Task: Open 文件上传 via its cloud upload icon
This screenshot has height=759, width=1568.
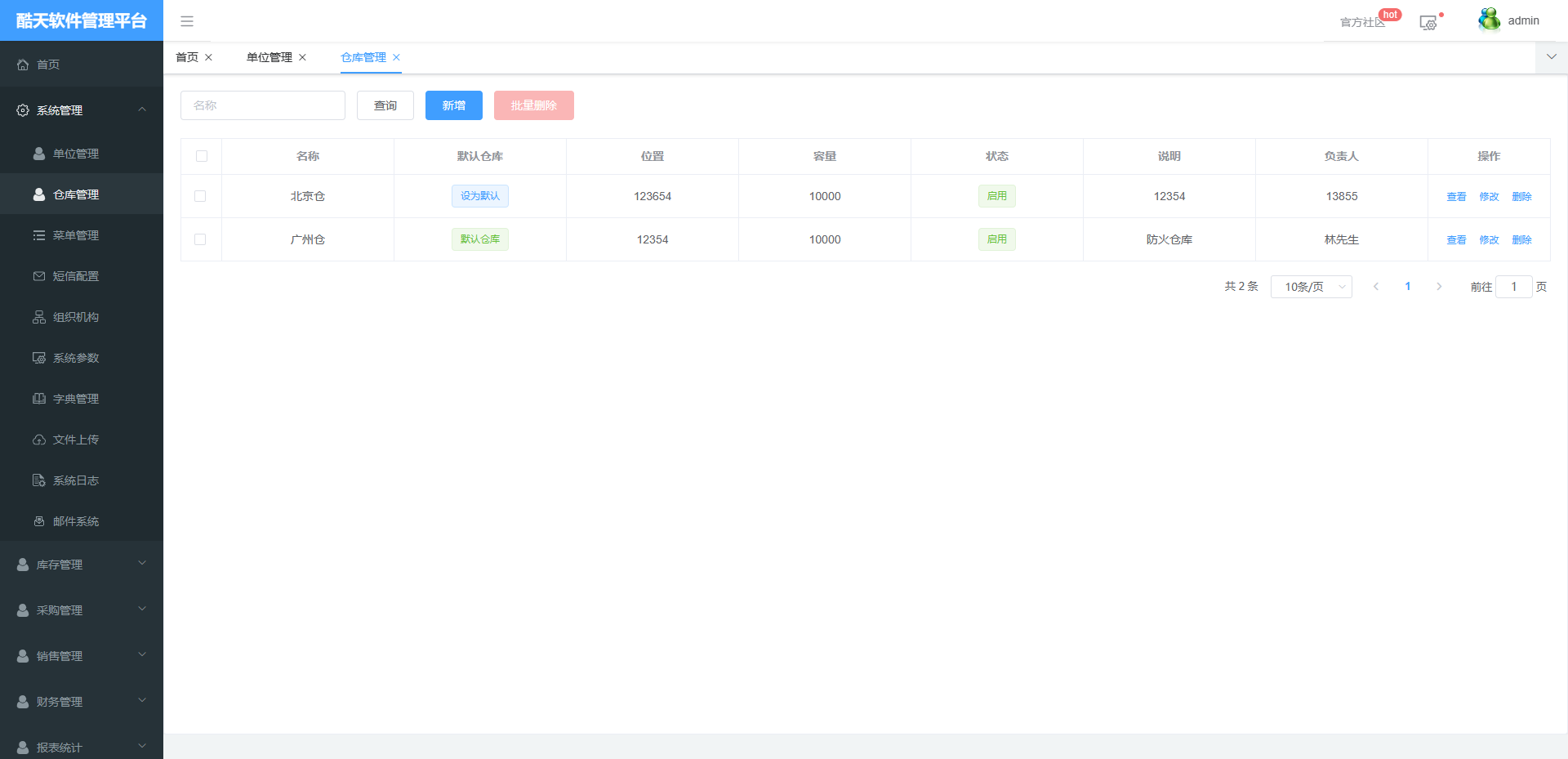Action: (39, 440)
